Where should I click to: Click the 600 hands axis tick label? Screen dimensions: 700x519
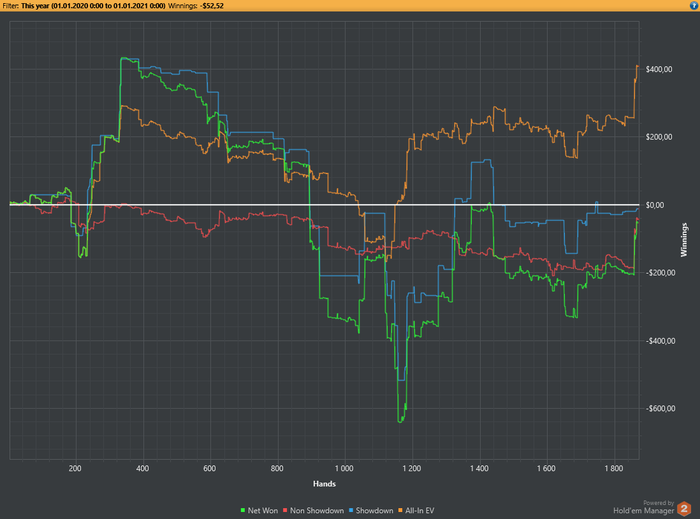[209, 468]
